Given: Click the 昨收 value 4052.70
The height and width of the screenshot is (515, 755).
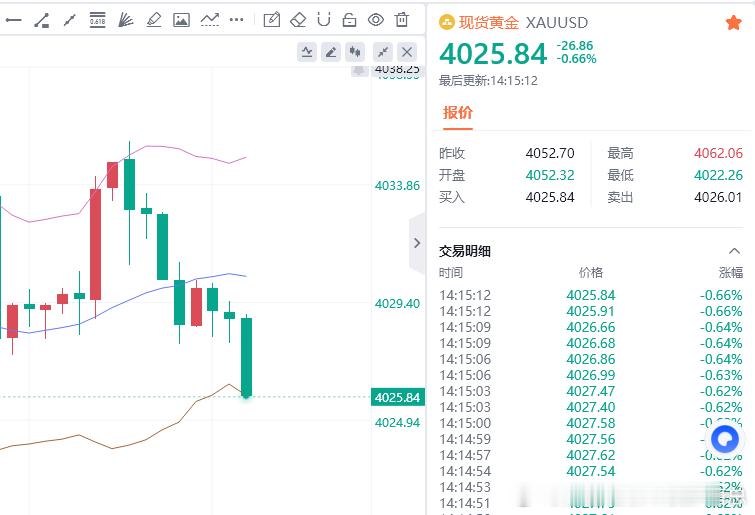Looking at the screenshot, I should point(550,153).
